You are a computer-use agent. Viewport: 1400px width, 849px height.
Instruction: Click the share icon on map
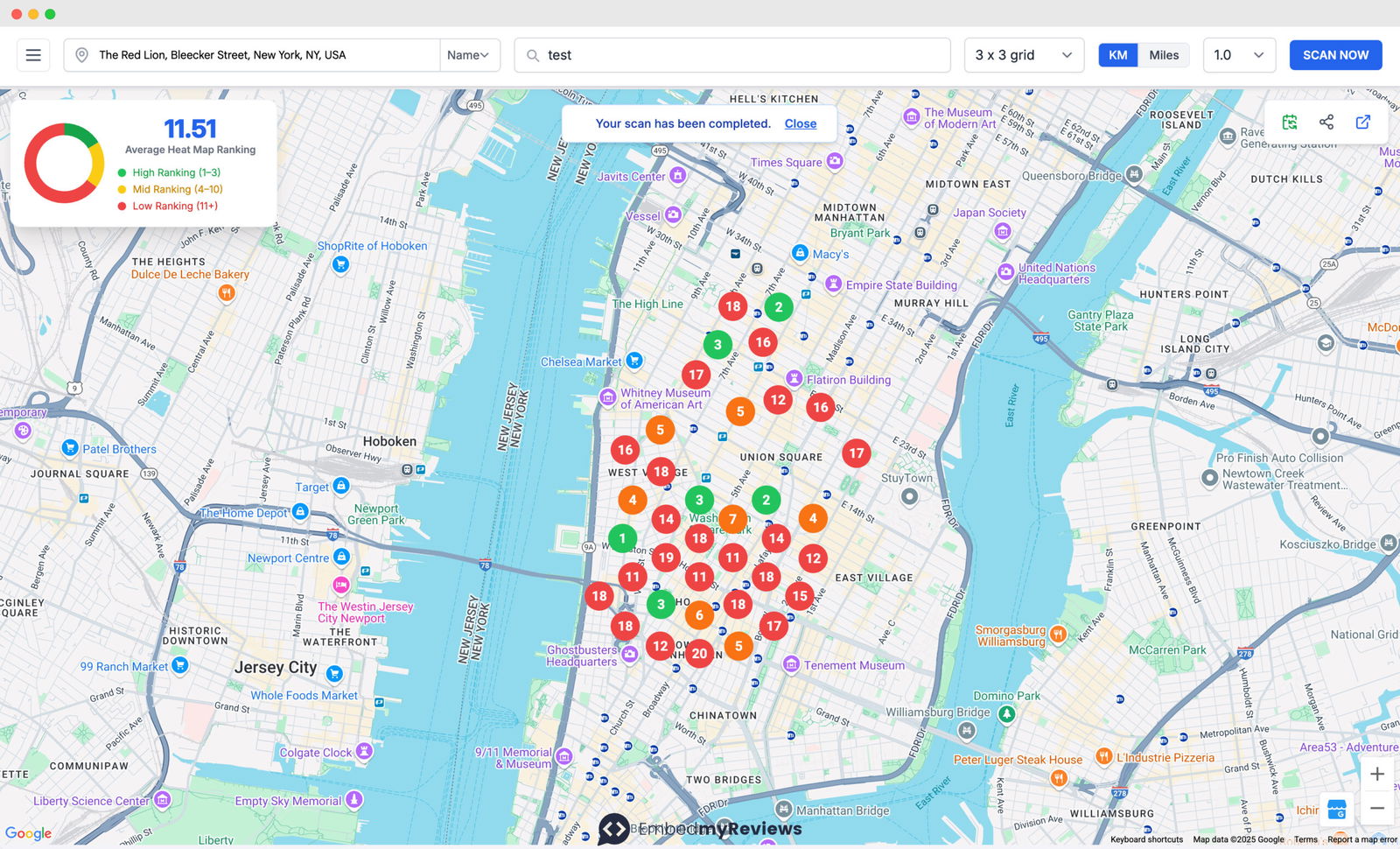coord(1326,123)
